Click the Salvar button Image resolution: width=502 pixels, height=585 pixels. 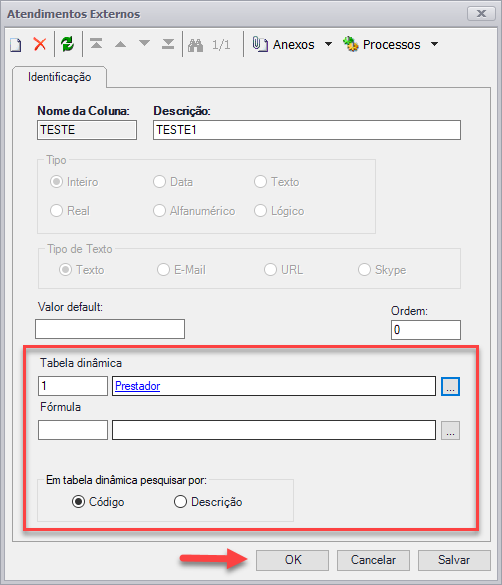pyautogui.click(x=454, y=560)
